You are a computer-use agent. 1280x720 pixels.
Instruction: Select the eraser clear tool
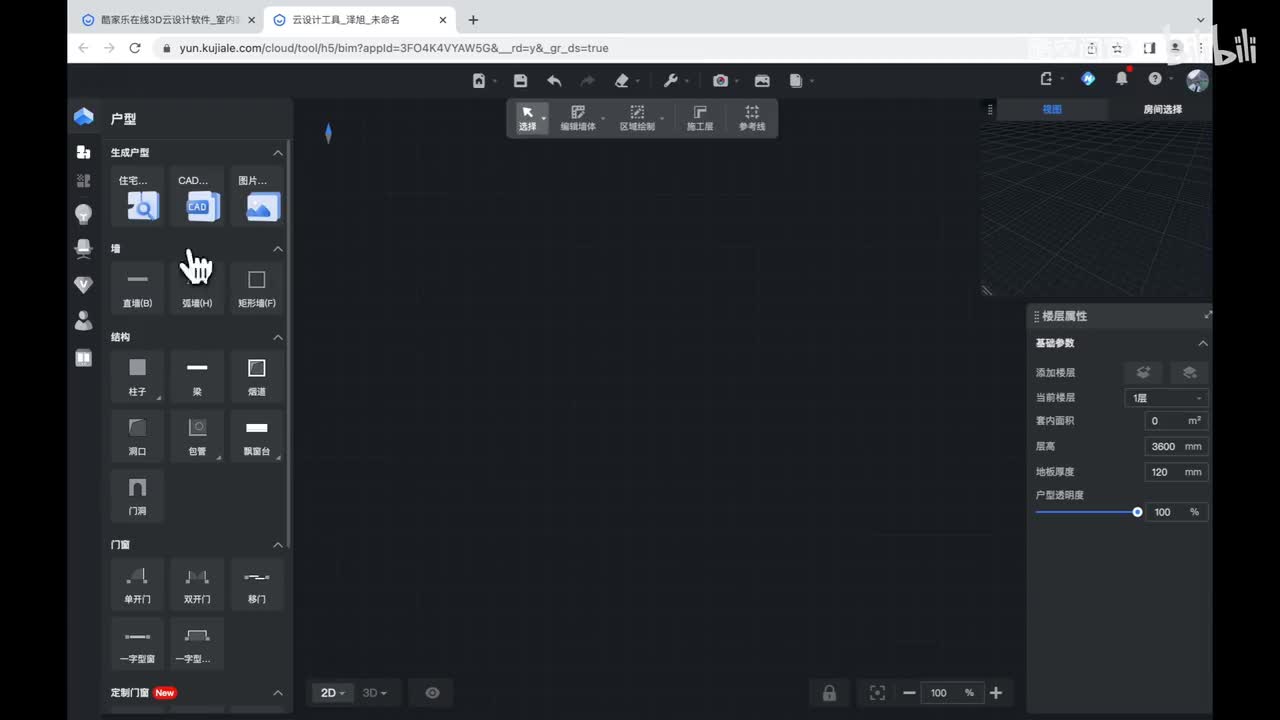point(622,80)
